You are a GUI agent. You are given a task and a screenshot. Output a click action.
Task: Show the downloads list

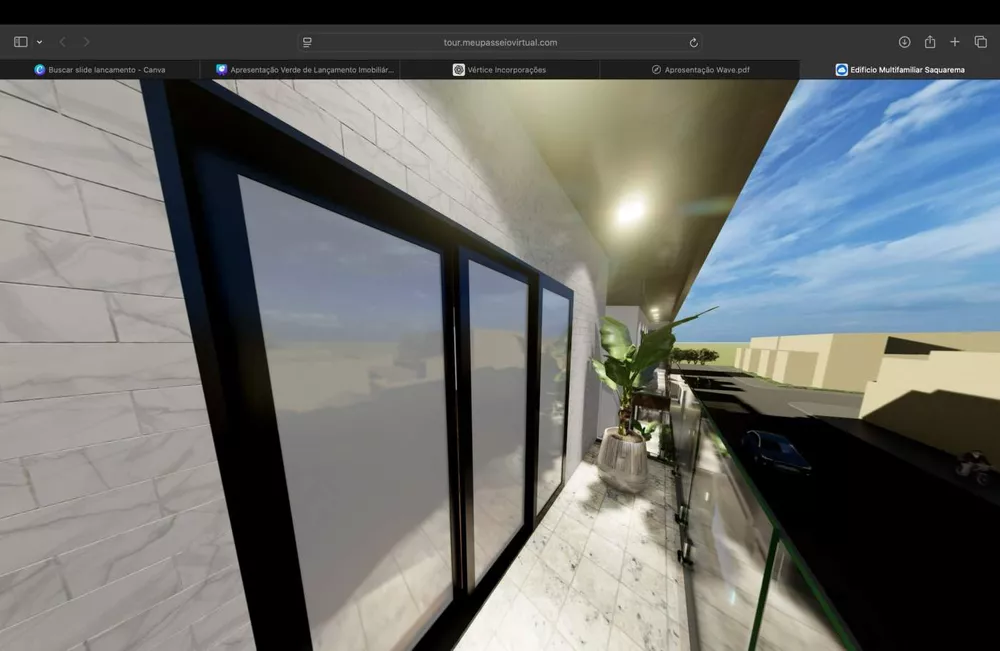[904, 42]
